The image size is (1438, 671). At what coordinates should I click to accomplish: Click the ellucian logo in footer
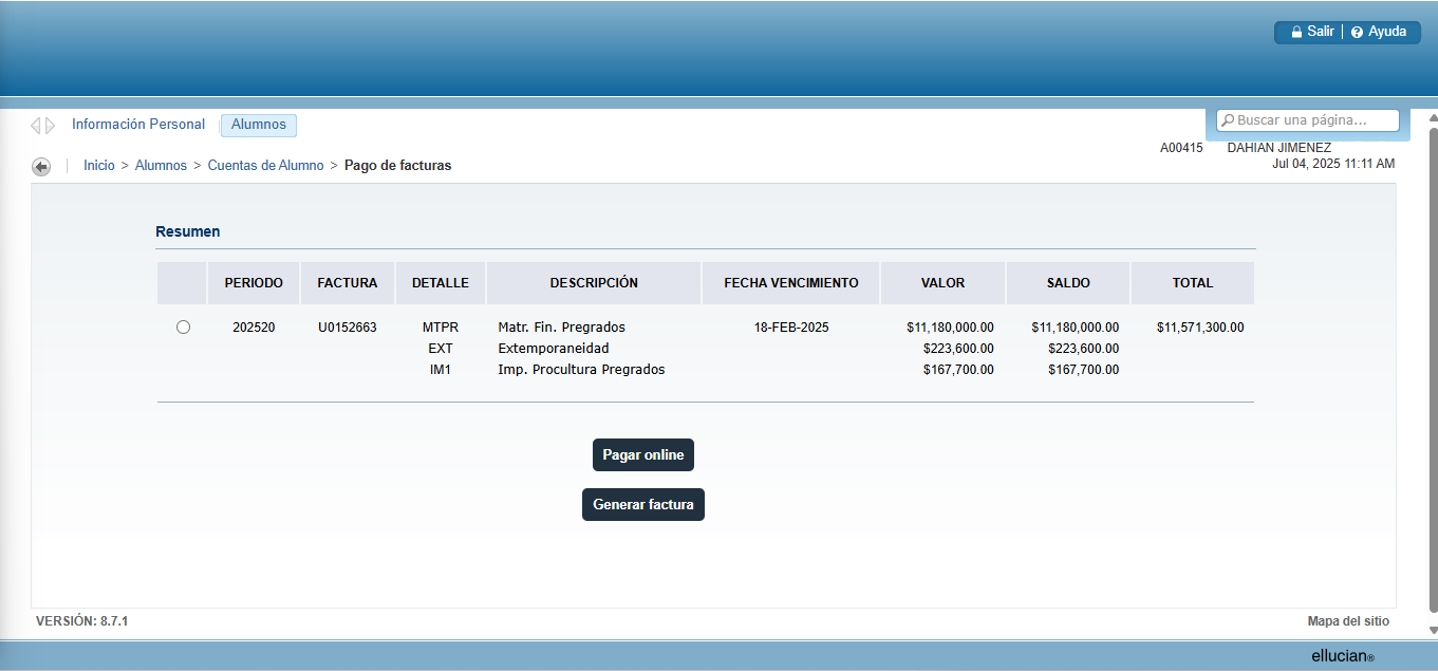(1342, 656)
